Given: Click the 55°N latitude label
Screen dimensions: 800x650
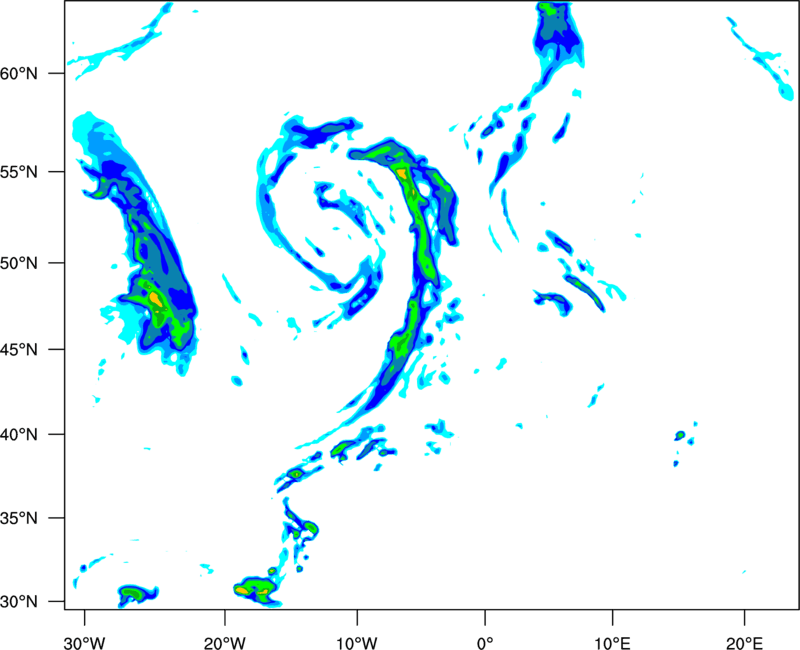Looking at the screenshot, I should [19, 172].
